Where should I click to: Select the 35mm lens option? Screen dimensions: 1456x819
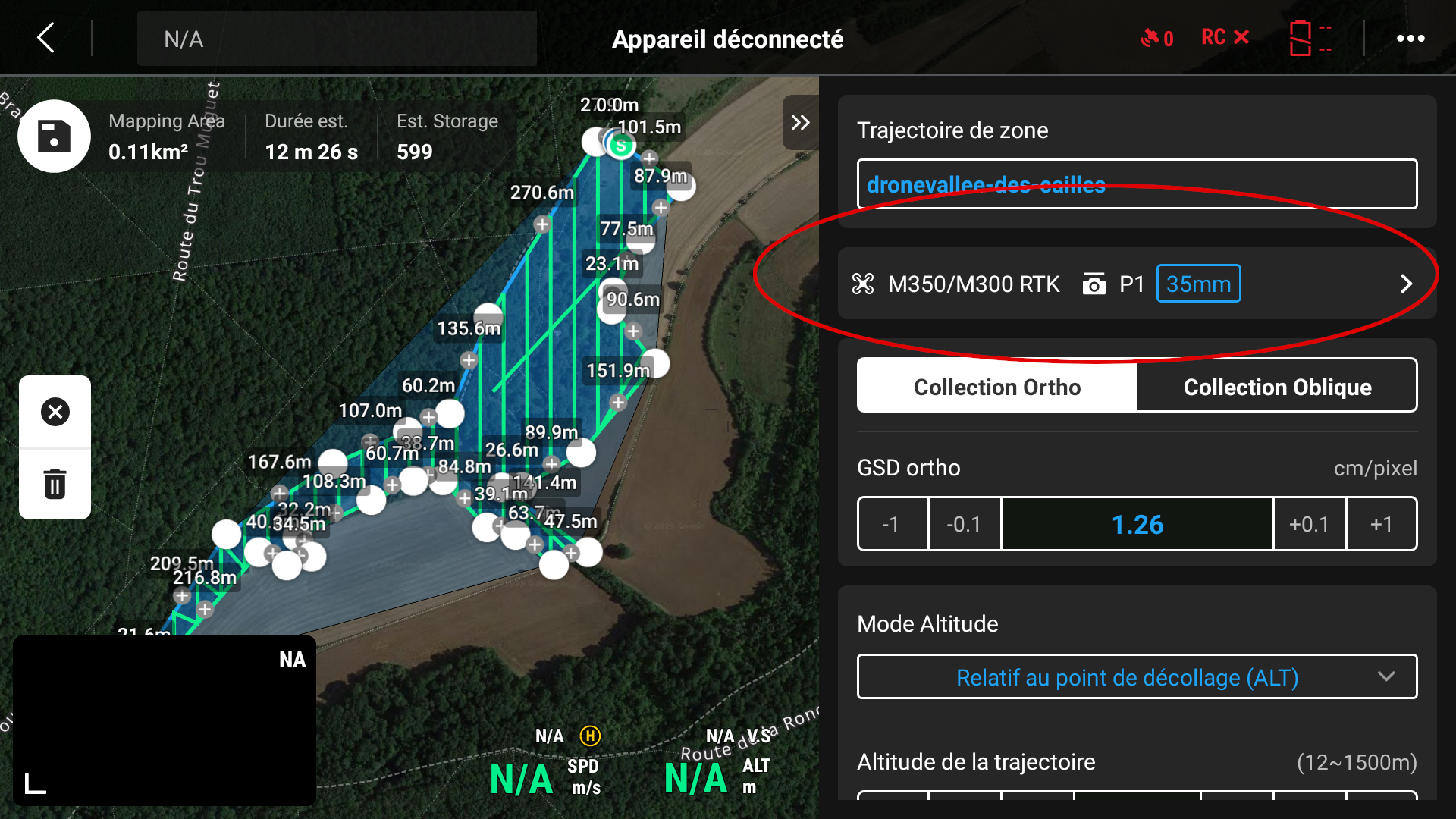click(x=1198, y=284)
